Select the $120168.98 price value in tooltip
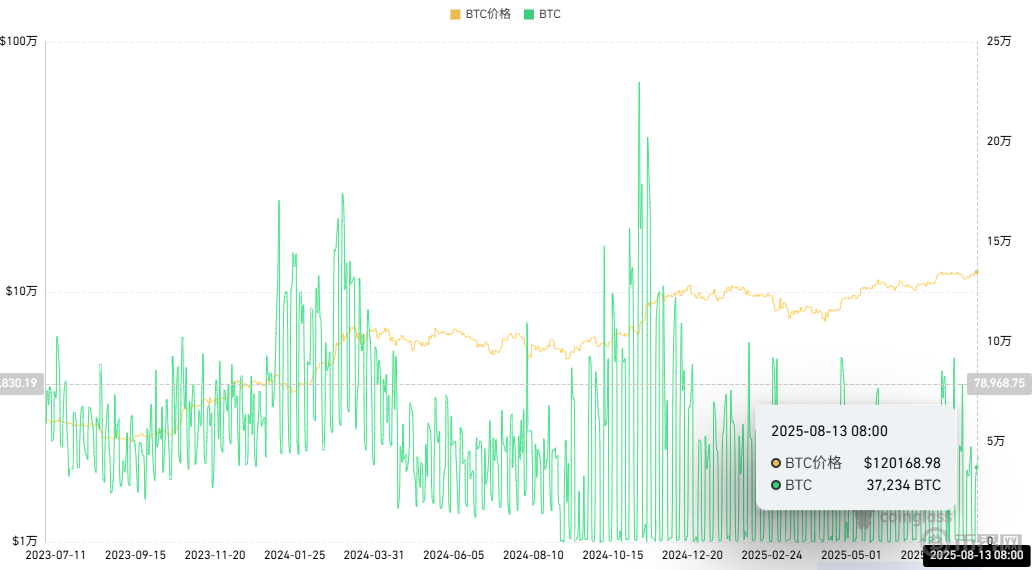The width and height of the screenshot is (1033, 570). (901, 463)
